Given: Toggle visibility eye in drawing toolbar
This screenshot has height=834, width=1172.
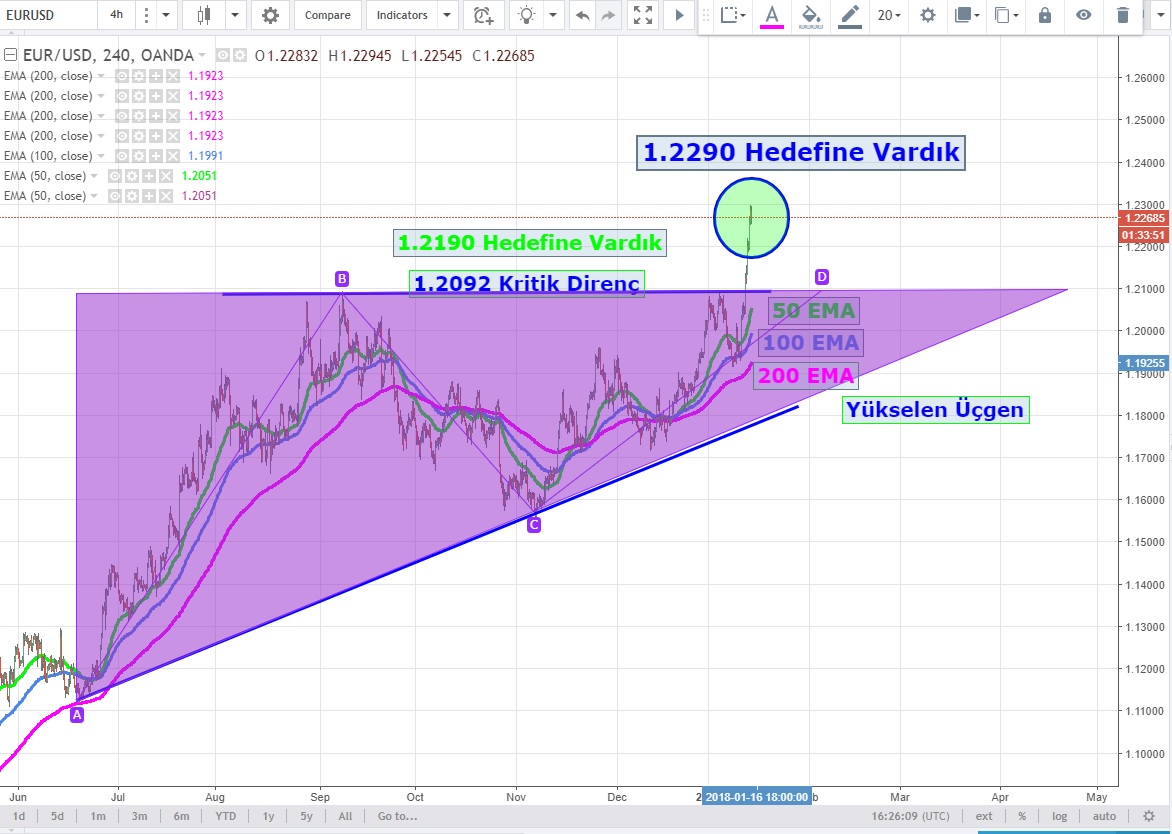Looking at the screenshot, I should 1084,15.
